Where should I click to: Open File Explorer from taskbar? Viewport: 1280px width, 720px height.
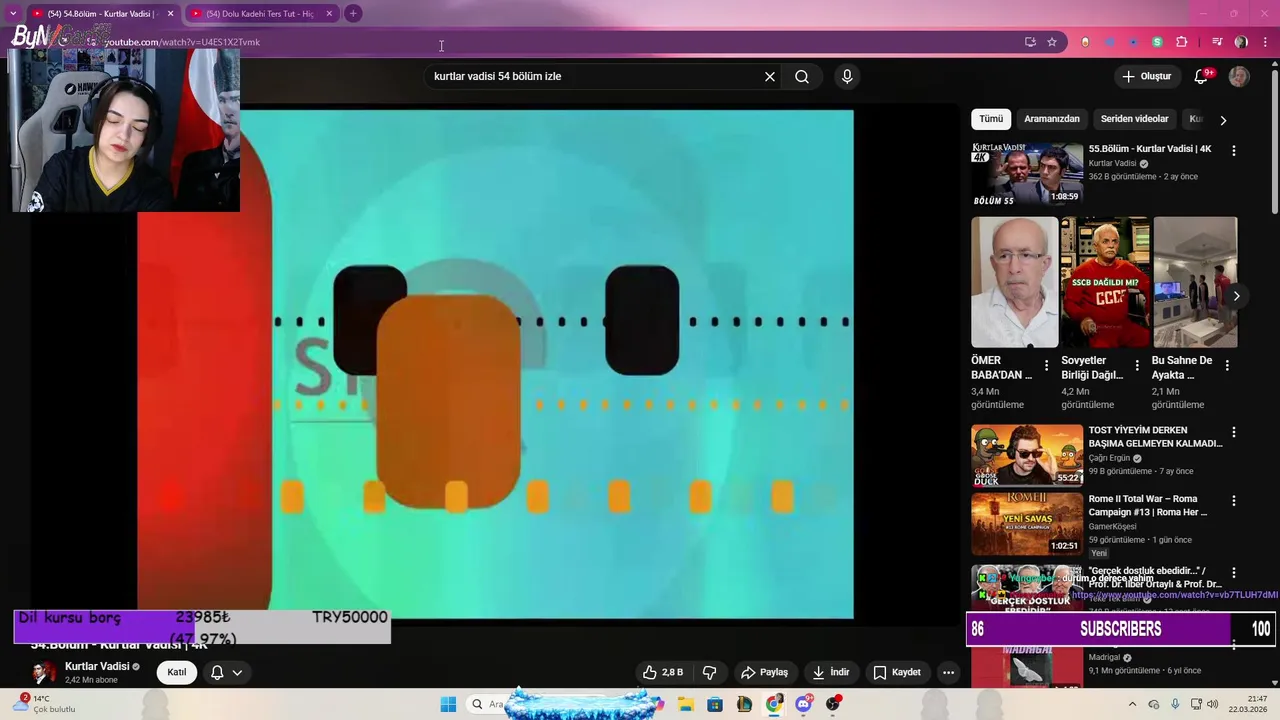tap(686, 704)
